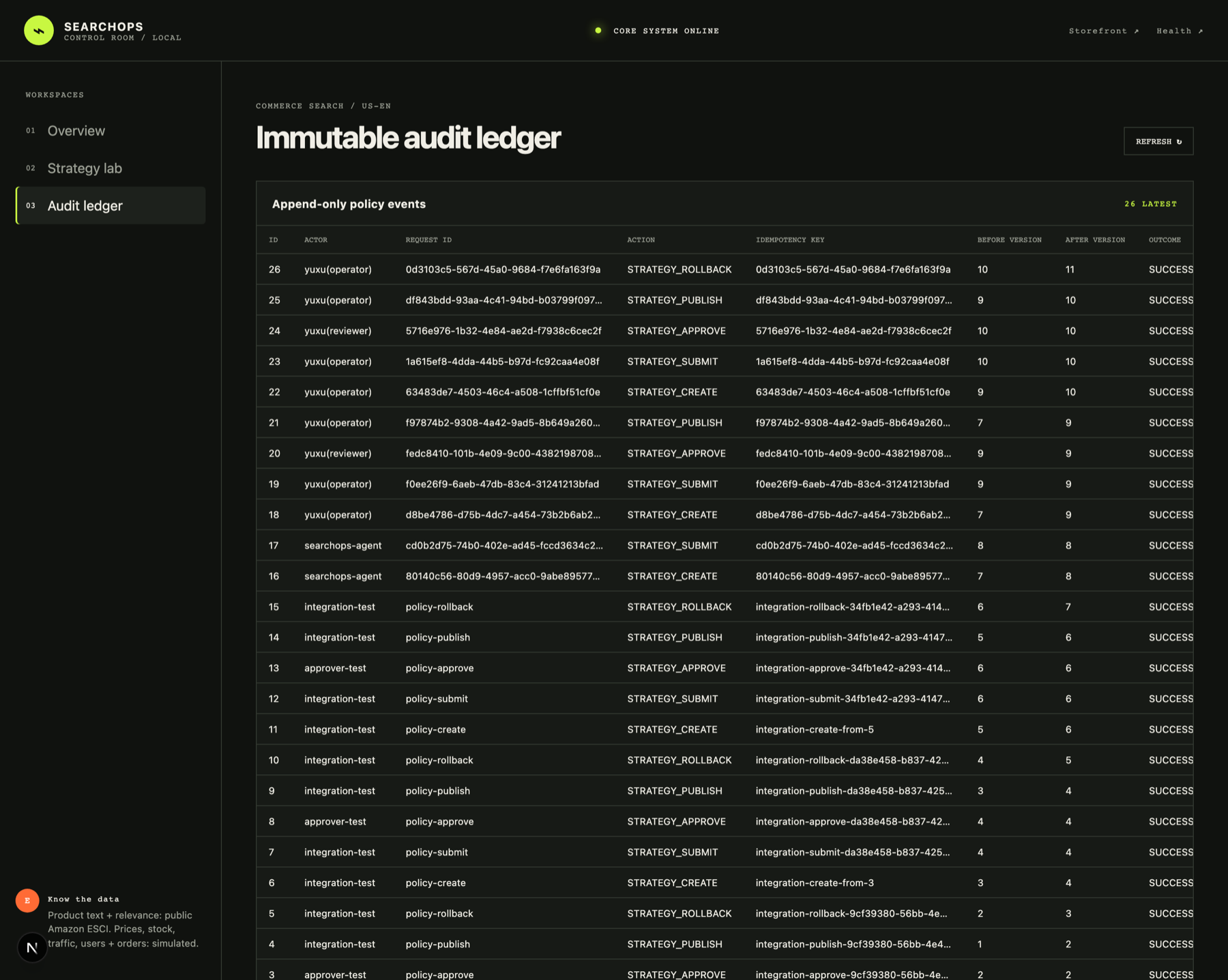Click request ID 5716e976-1b32-4e84-ae2d-f7938c6cec2f

click(503, 331)
